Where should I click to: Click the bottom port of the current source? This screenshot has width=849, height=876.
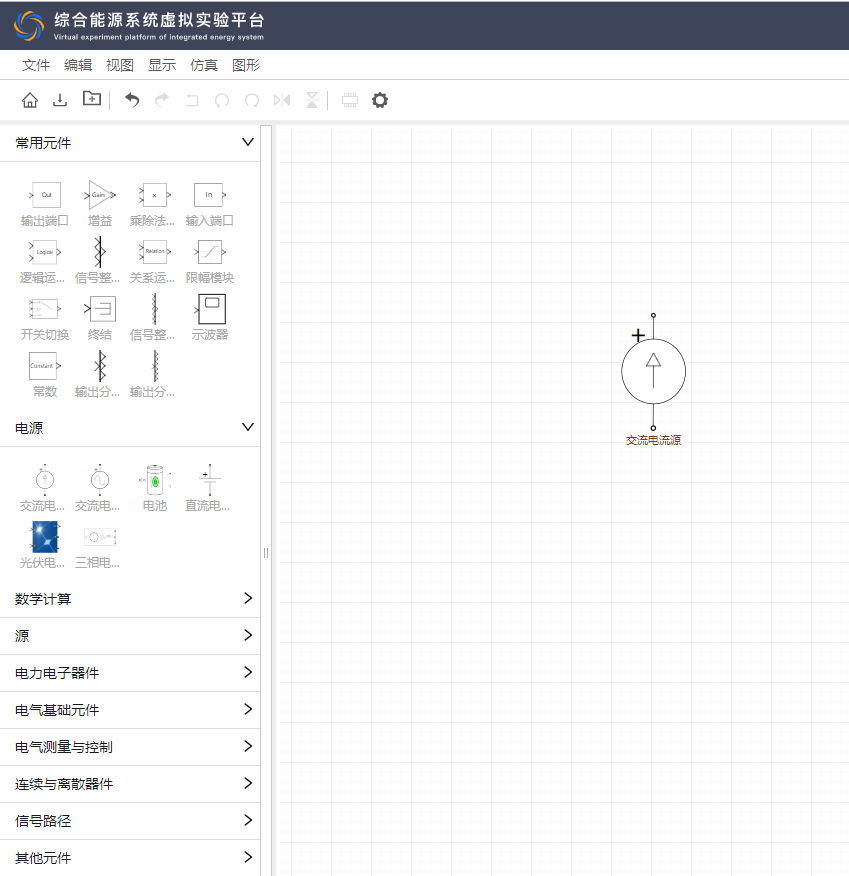click(654, 429)
